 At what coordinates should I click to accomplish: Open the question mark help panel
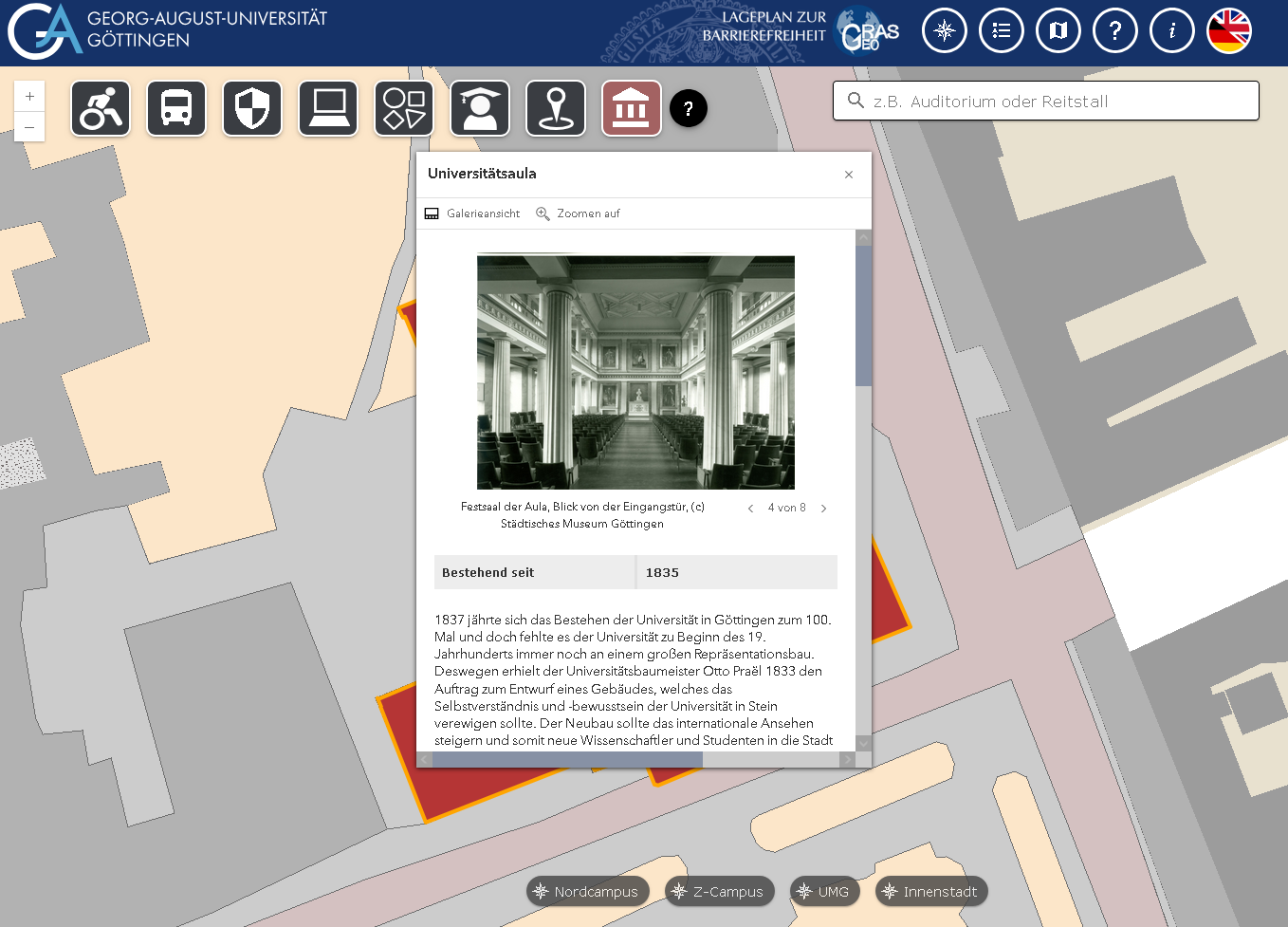tap(1114, 29)
